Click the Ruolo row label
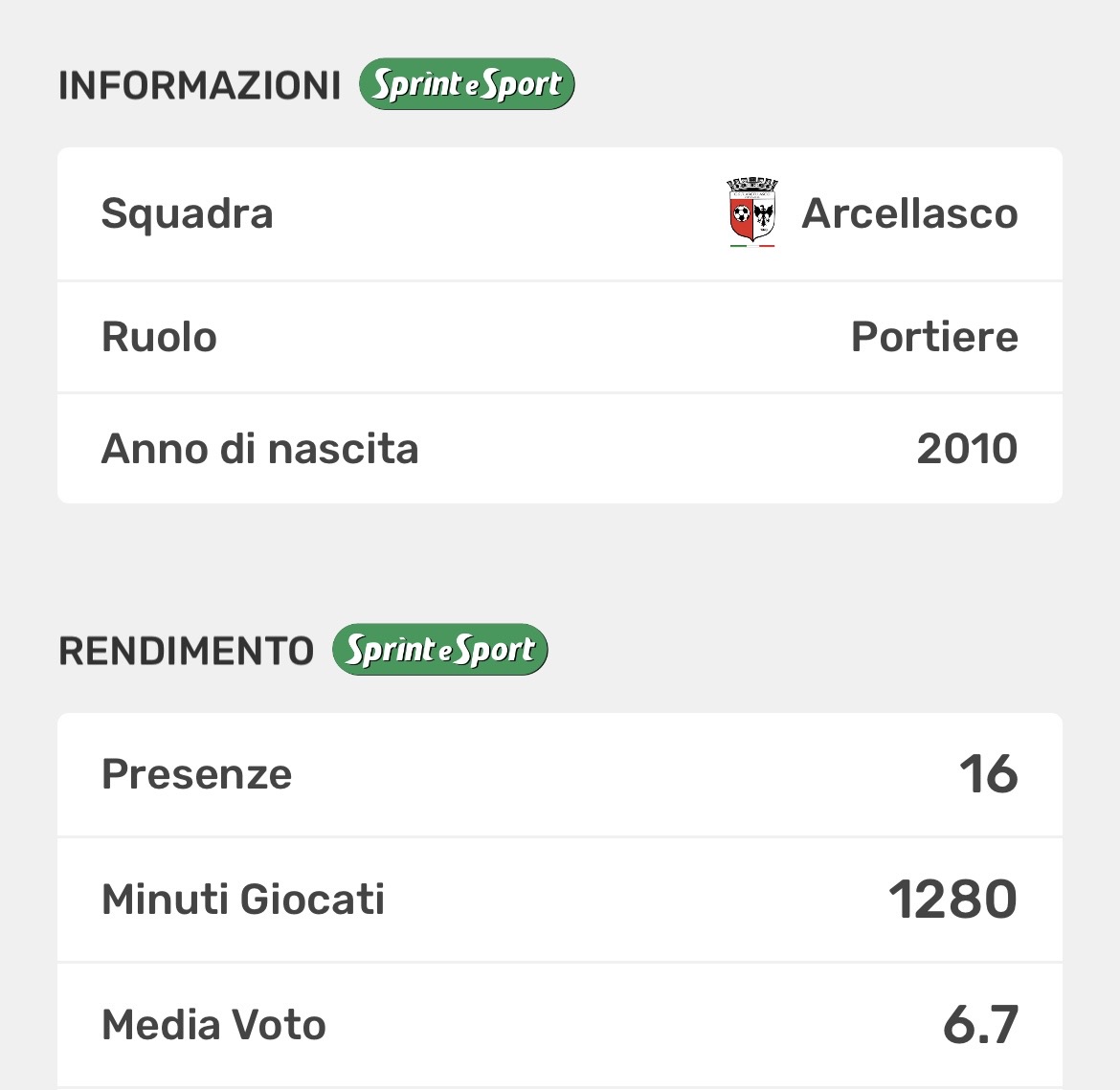Screen dimensions: 1120x1090 click(x=160, y=337)
